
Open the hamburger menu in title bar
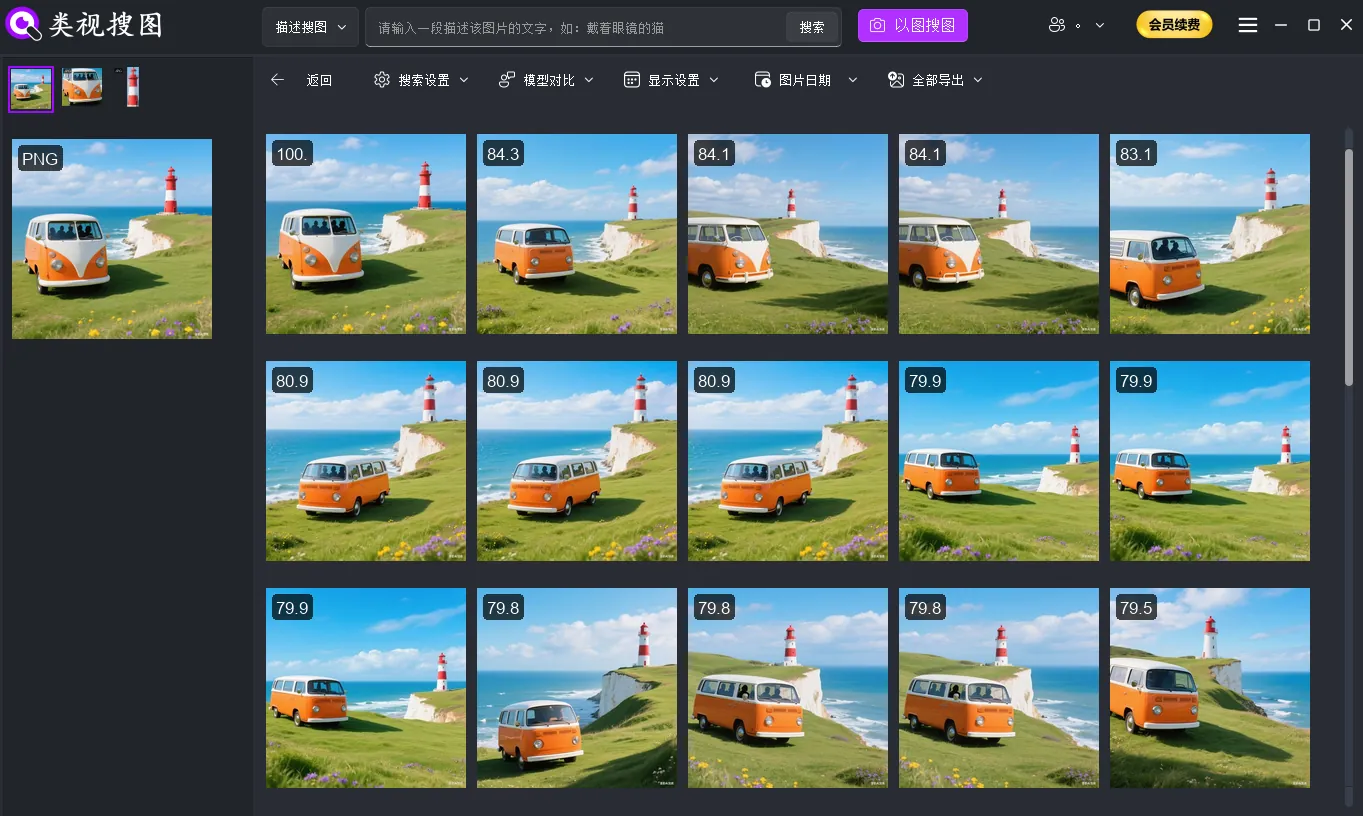(1247, 25)
